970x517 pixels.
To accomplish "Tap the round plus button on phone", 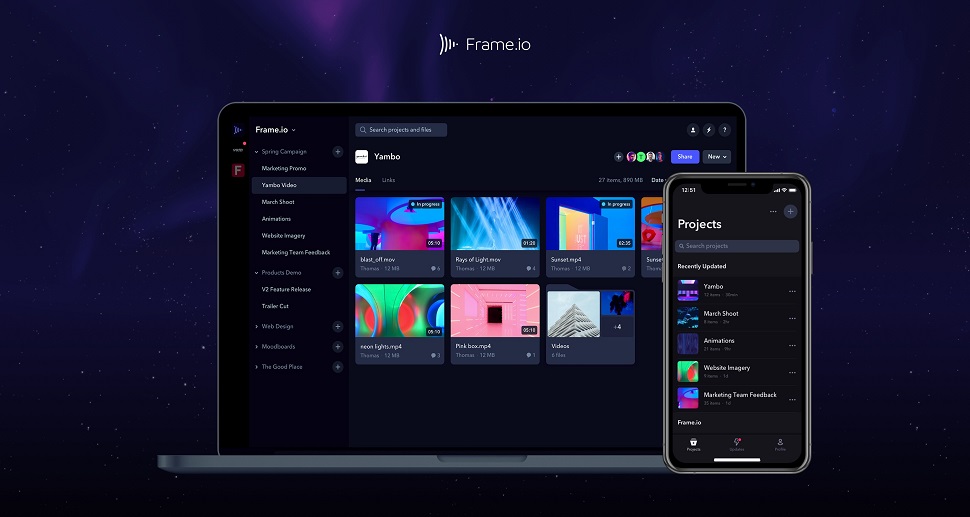I will tap(791, 212).
